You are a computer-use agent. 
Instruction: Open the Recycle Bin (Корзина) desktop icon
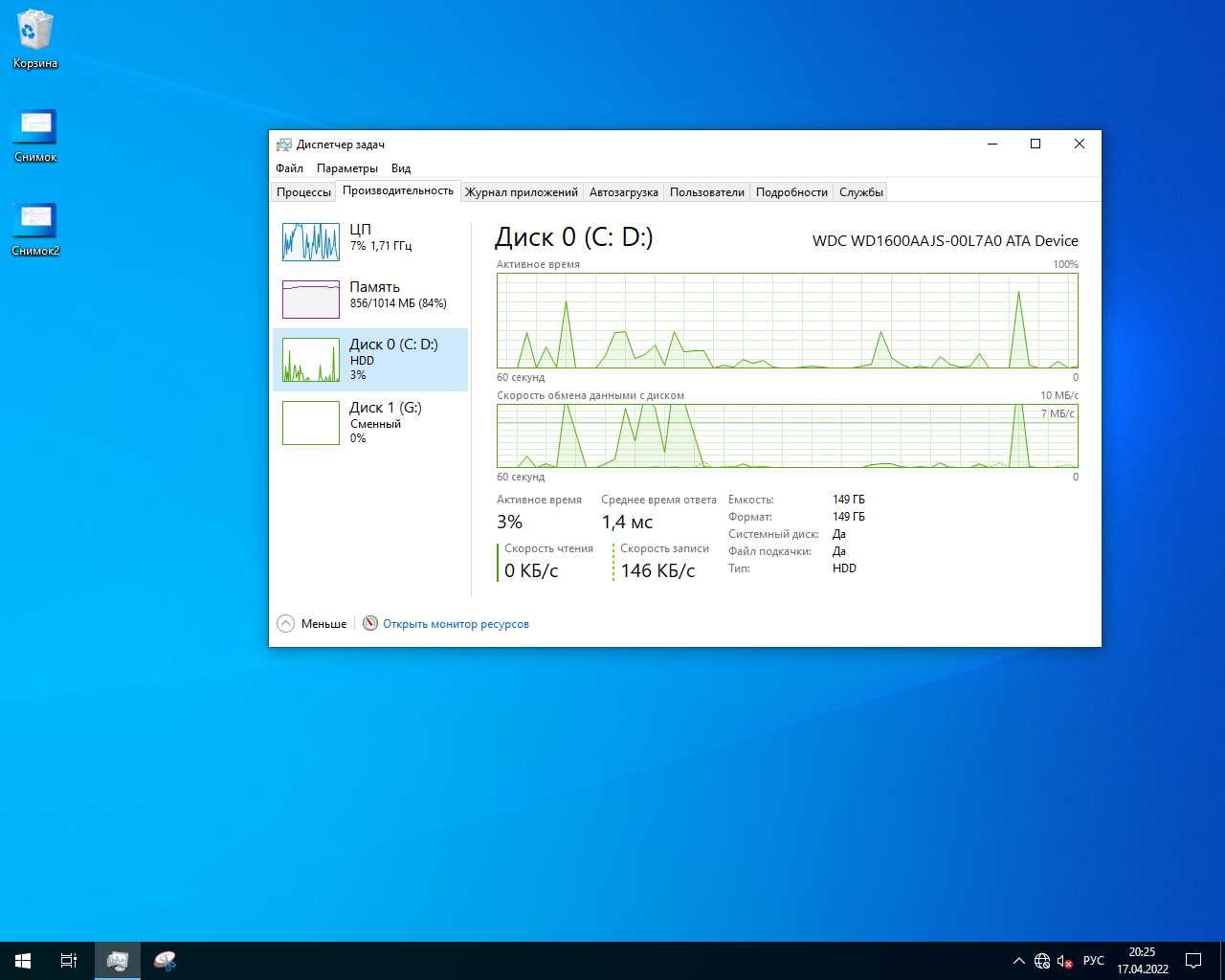(x=35, y=39)
